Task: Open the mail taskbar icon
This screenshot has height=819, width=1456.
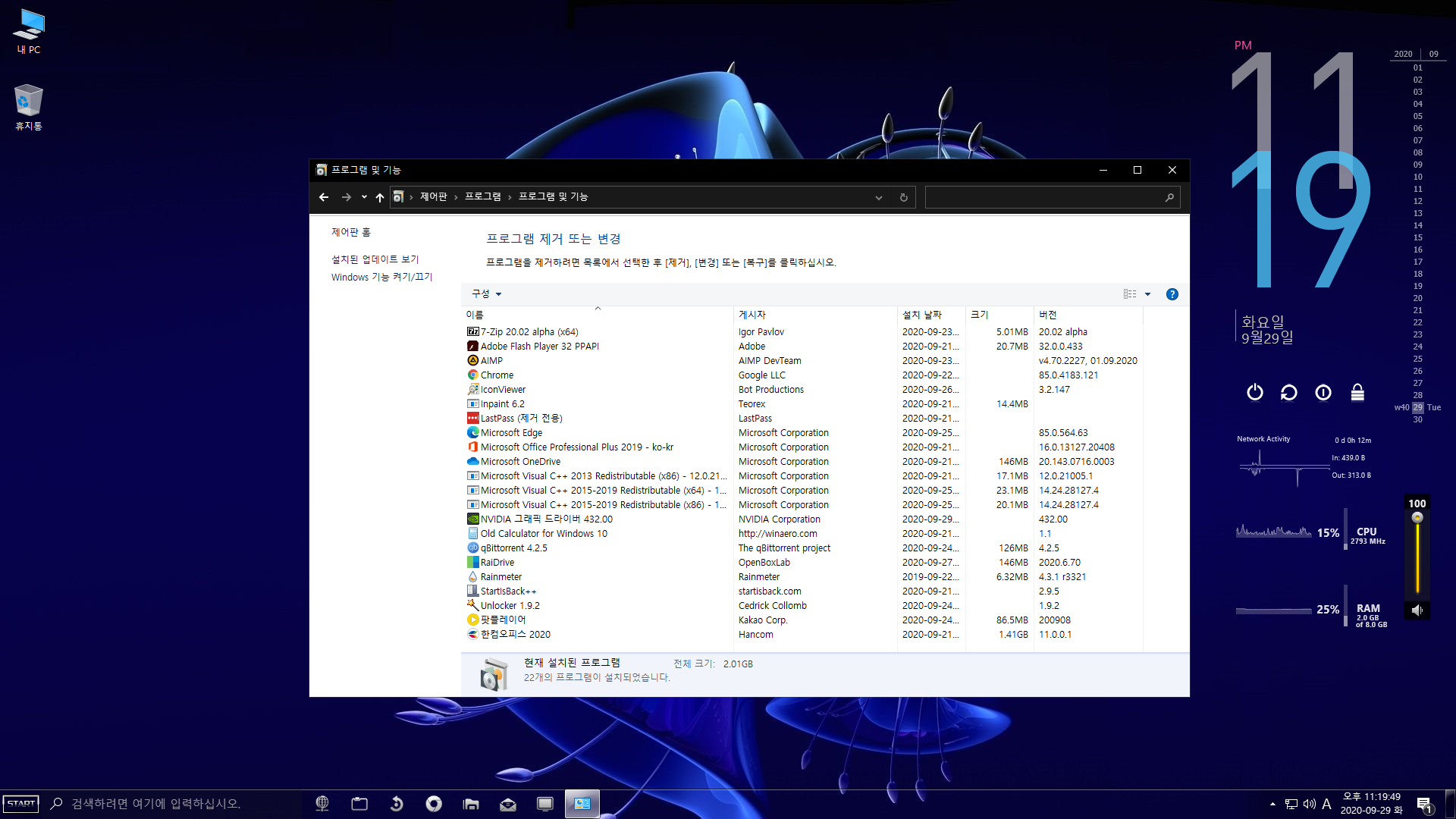Action: pyautogui.click(x=508, y=804)
